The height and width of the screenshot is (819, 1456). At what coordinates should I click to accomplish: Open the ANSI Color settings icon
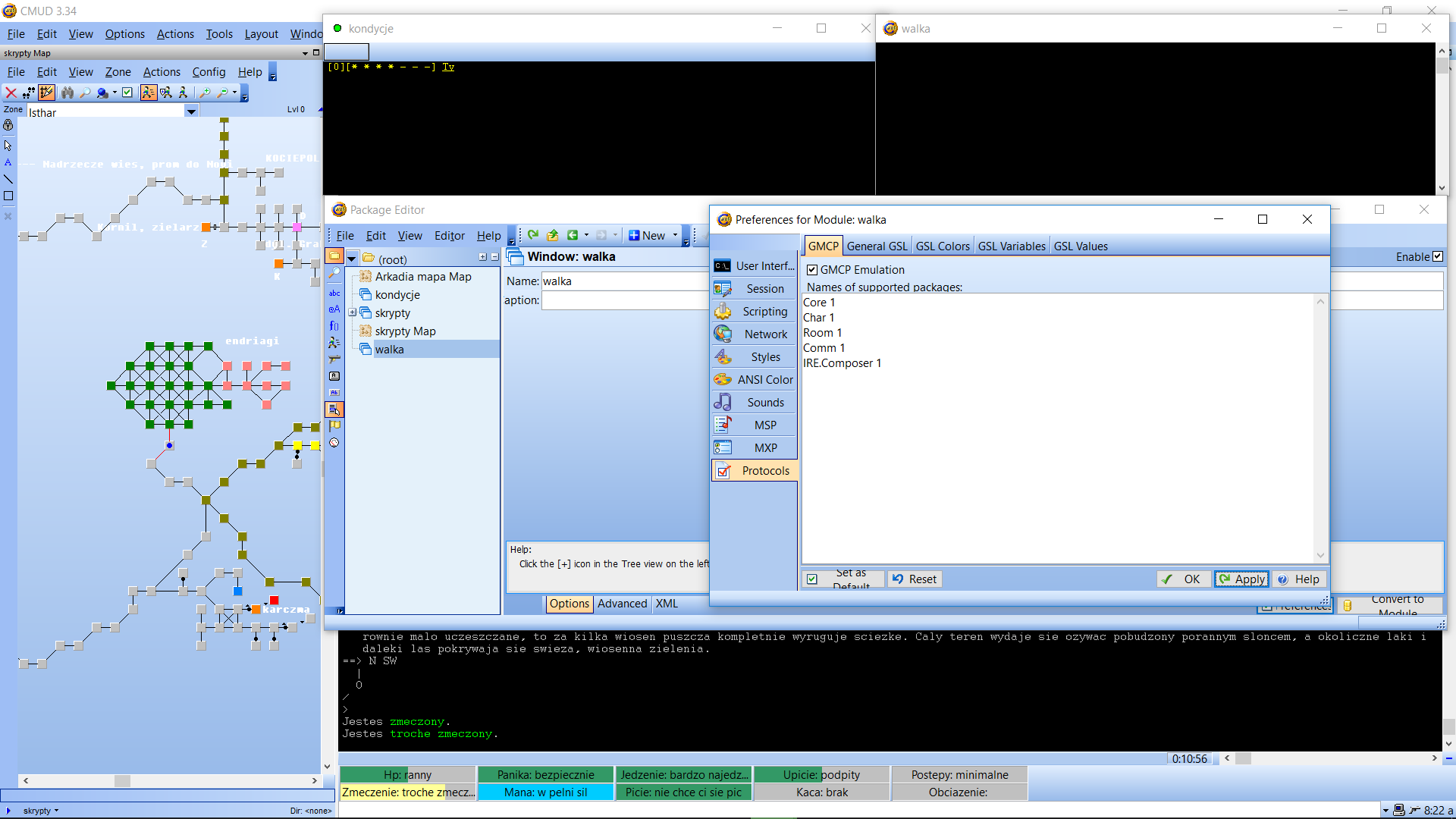[723, 379]
